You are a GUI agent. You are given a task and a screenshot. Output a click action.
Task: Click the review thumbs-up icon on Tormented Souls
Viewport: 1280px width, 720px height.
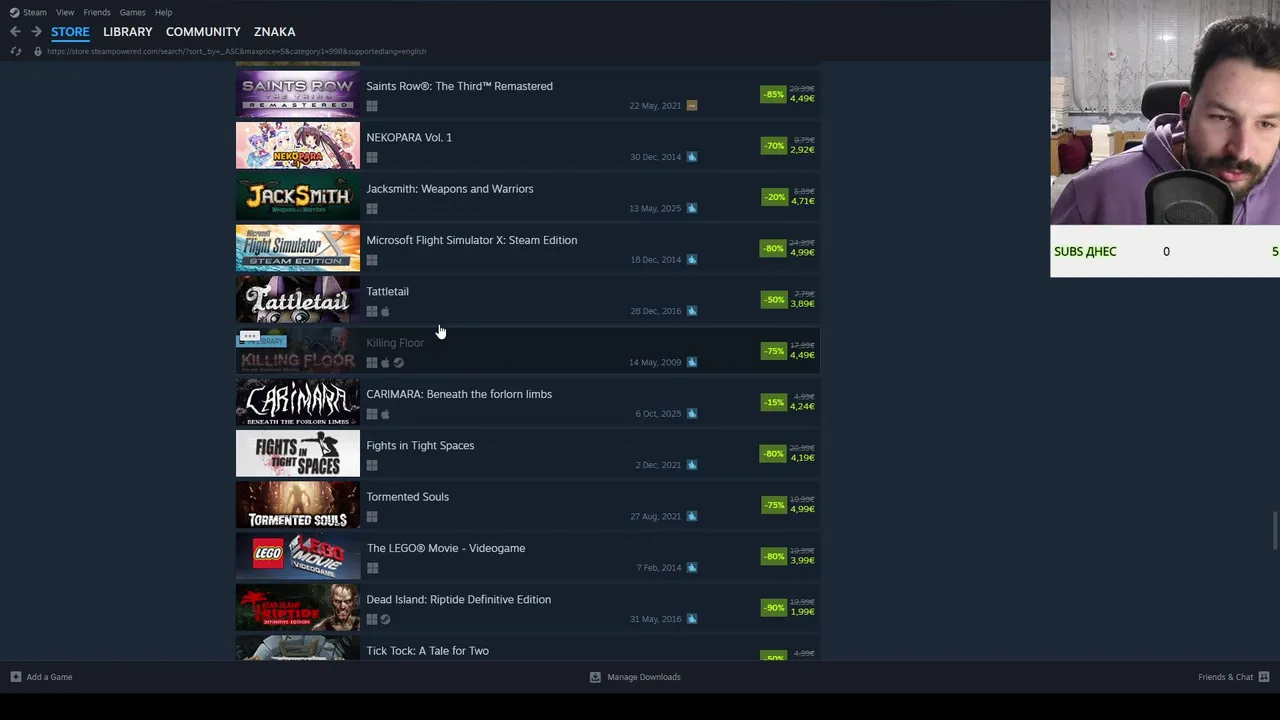pyautogui.click(x=692, y=516)
